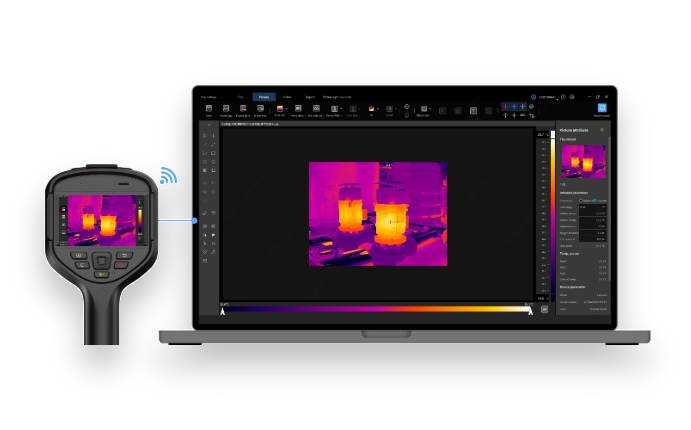Image resolution: width=691 pixels, height=430 pixels.
Task: Click the square icon right of bottom slider
Action: tap(545, 310)
